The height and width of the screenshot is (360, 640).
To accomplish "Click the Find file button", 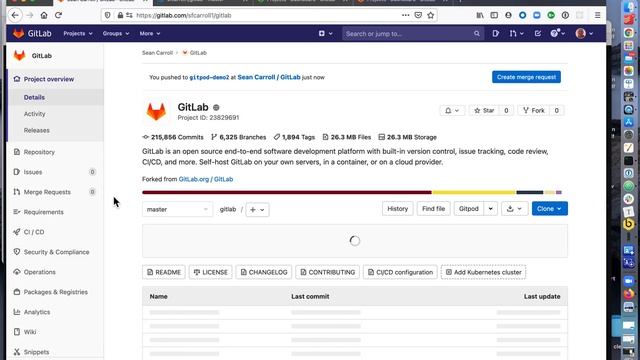I will click(x=433, y=209).
